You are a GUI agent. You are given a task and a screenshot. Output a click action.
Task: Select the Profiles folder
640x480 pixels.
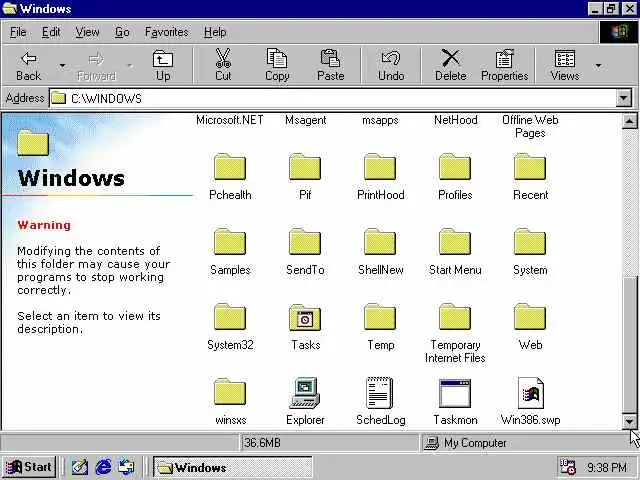[x=455, y=176]
